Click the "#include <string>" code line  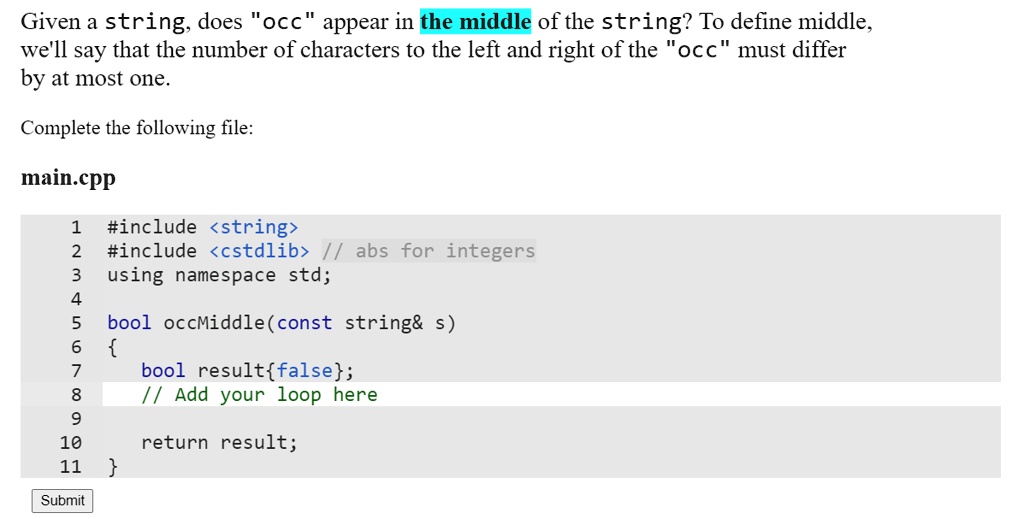[202, 227]
